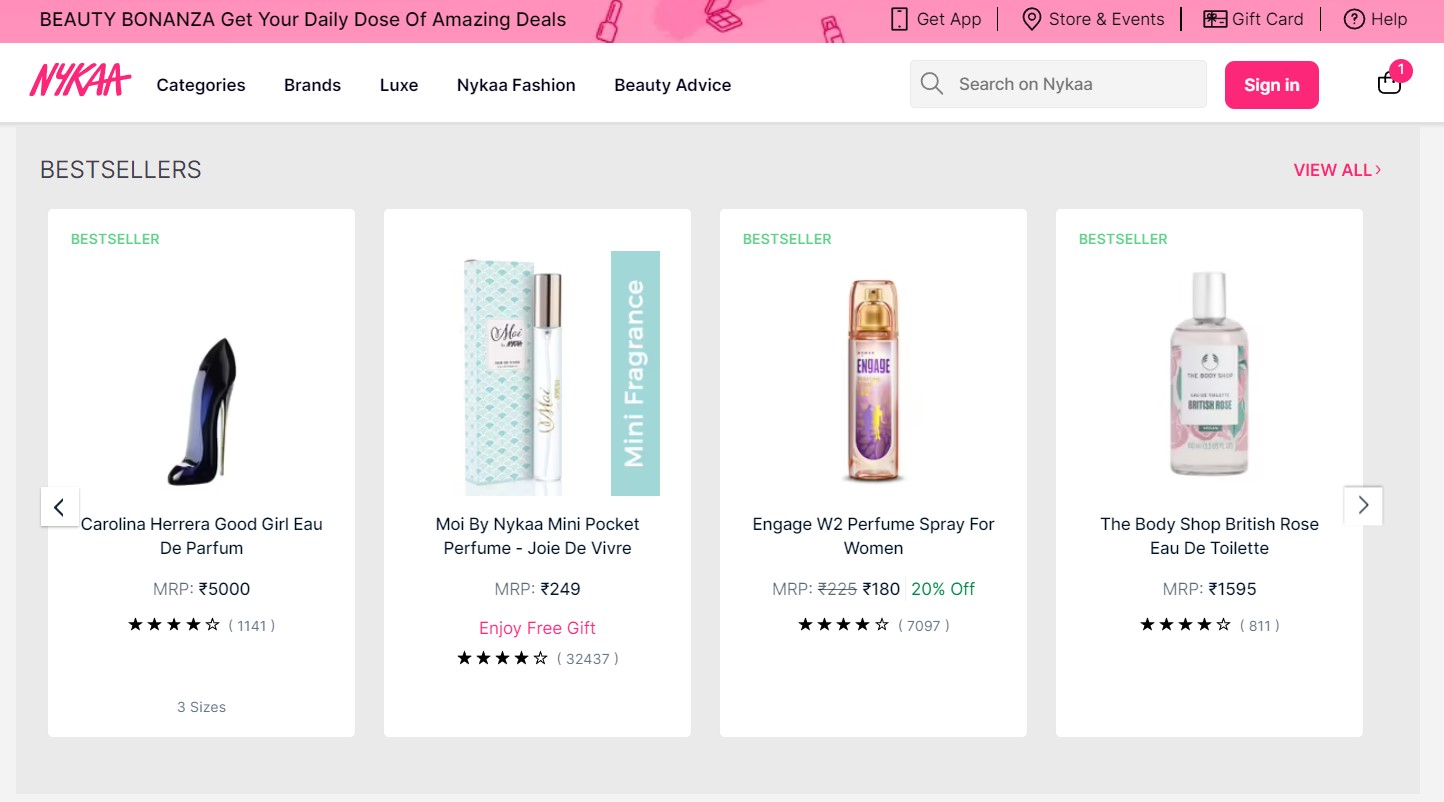This screenshot has height=802, width=1444.
Task: Open the Moi By Nykaa Mini Fragrance image
Action: 561,373
